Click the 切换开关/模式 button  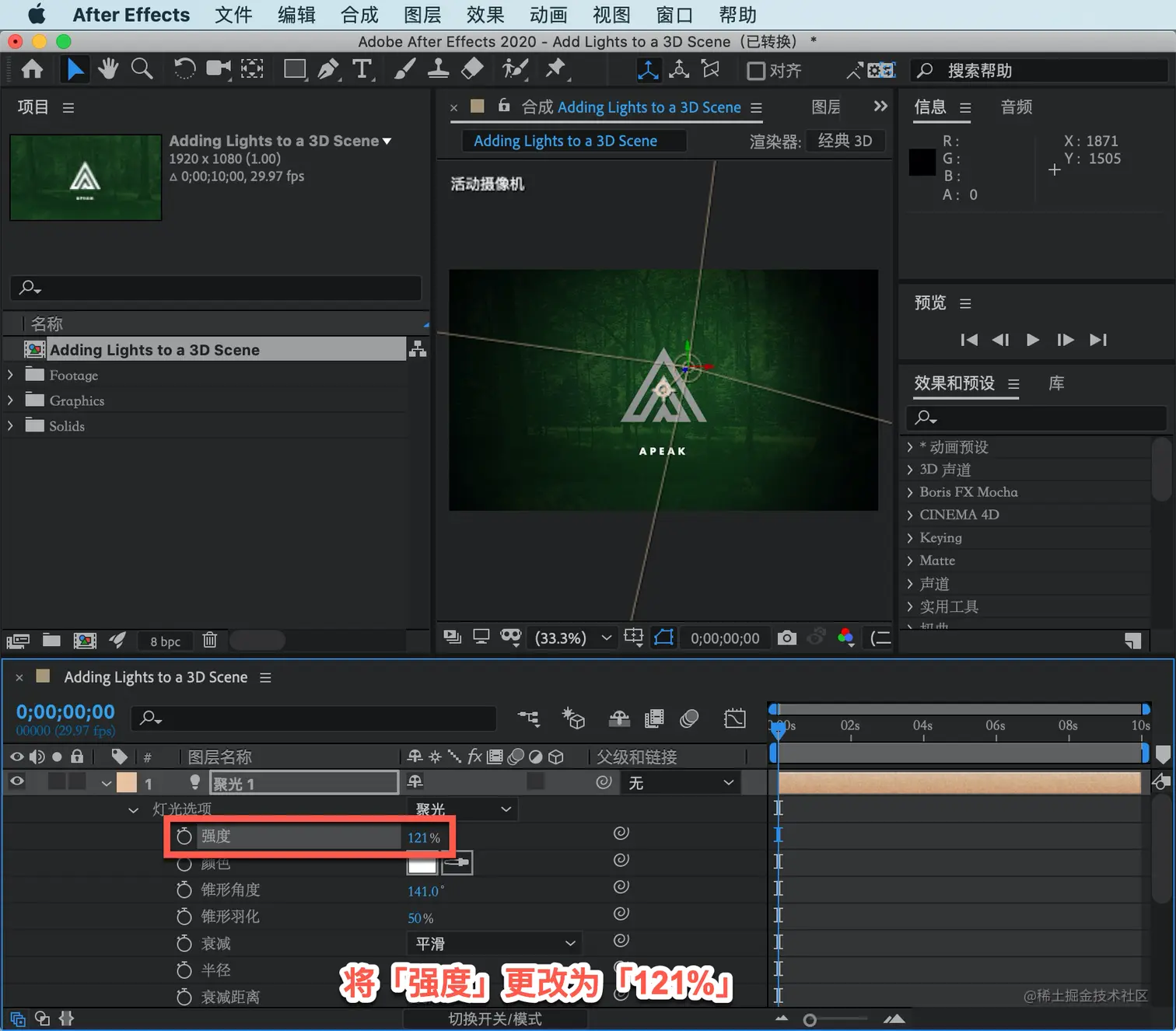pos(495,1019)
